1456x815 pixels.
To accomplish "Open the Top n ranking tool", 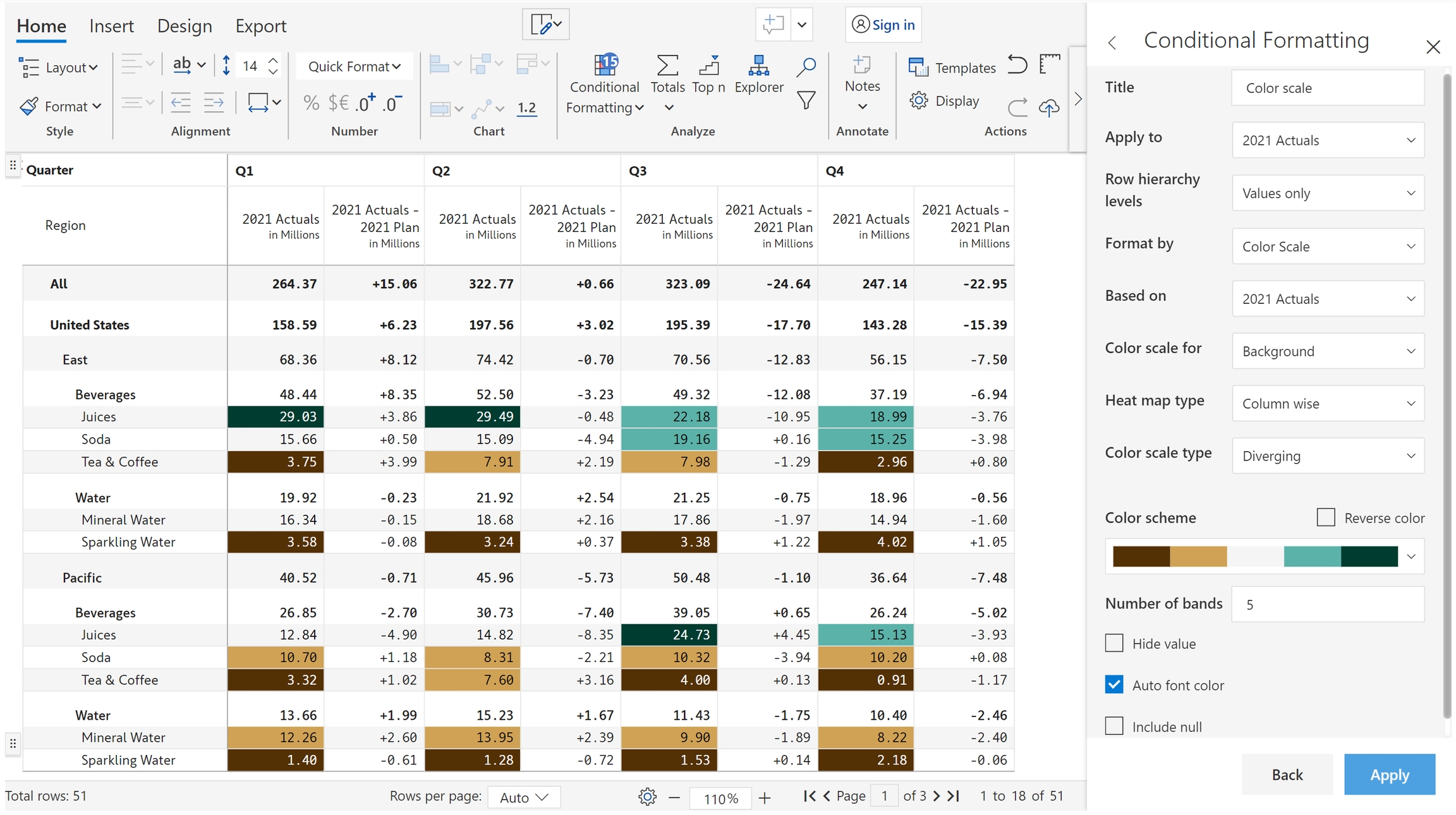I will (x=708, y=65).
